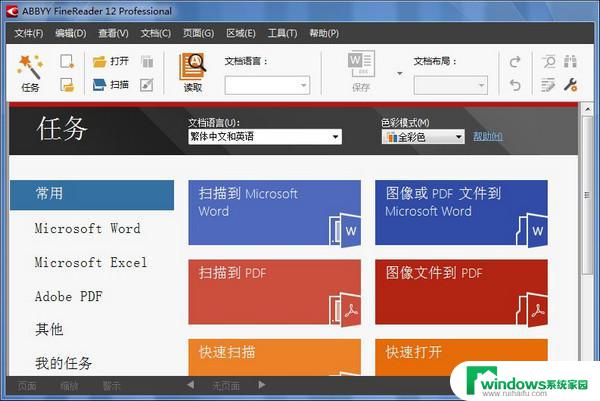Open the 文档(C) menu
The width and height of the screenshot is (600, 401).
pyautogui.click(x=156, y=33)
